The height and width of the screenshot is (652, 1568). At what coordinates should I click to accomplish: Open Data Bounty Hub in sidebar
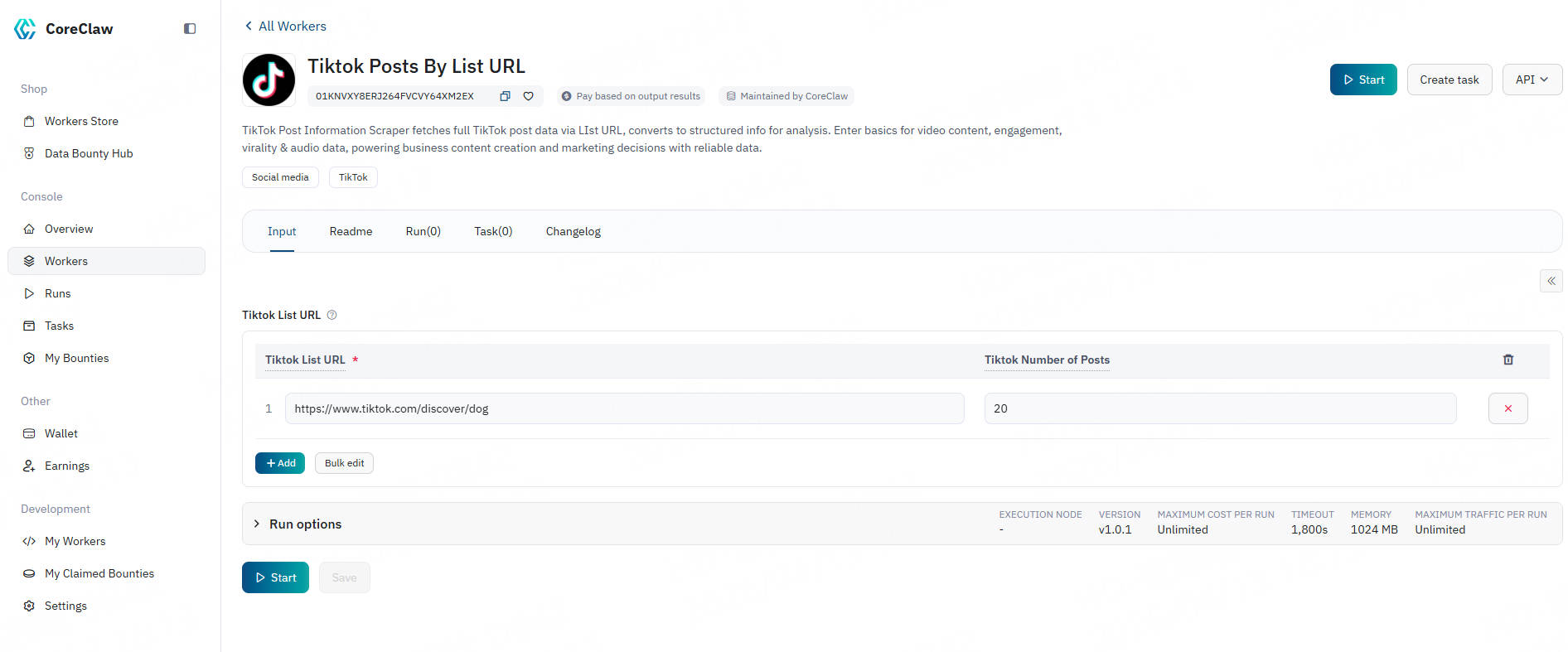click(89, 153)
